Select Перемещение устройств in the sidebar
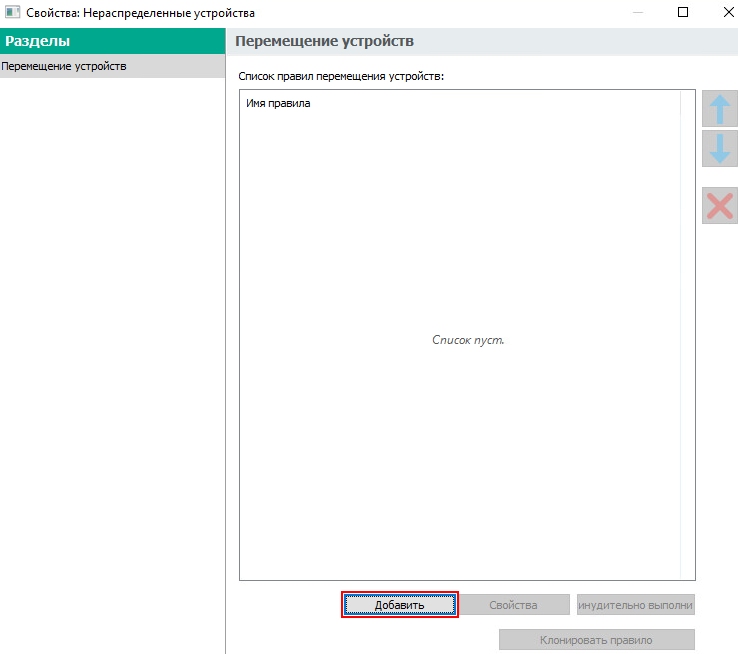The width and height of the screenshot is (738, 654). tap(64, 67)
